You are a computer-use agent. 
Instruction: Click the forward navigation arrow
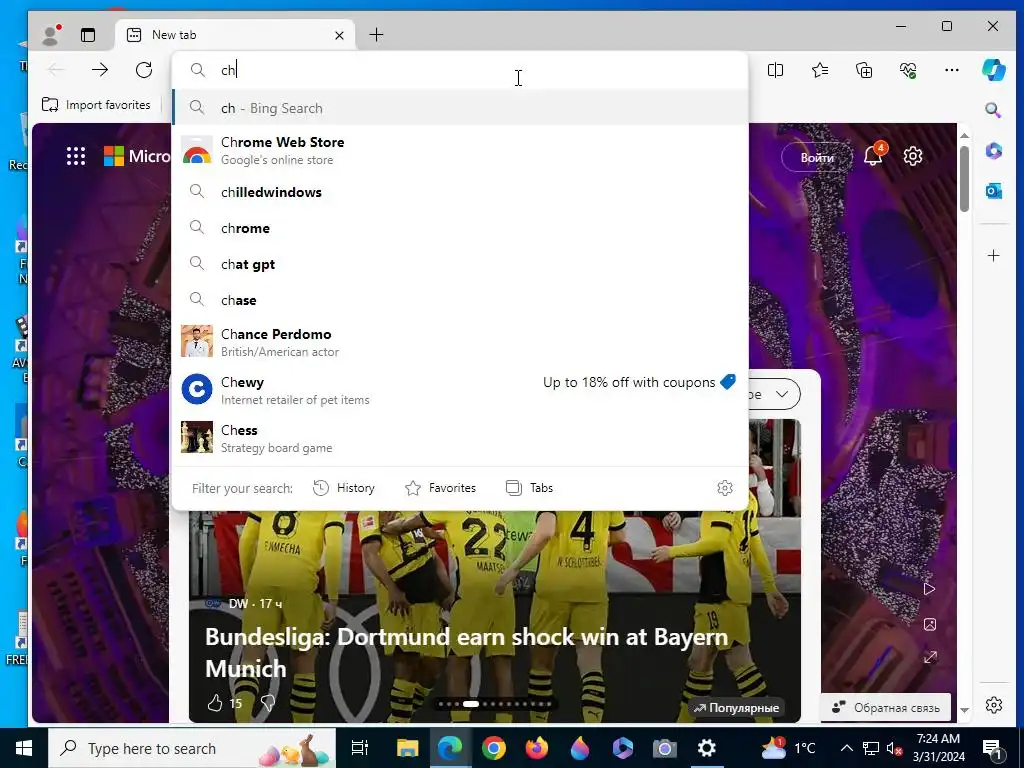[100, 70]
